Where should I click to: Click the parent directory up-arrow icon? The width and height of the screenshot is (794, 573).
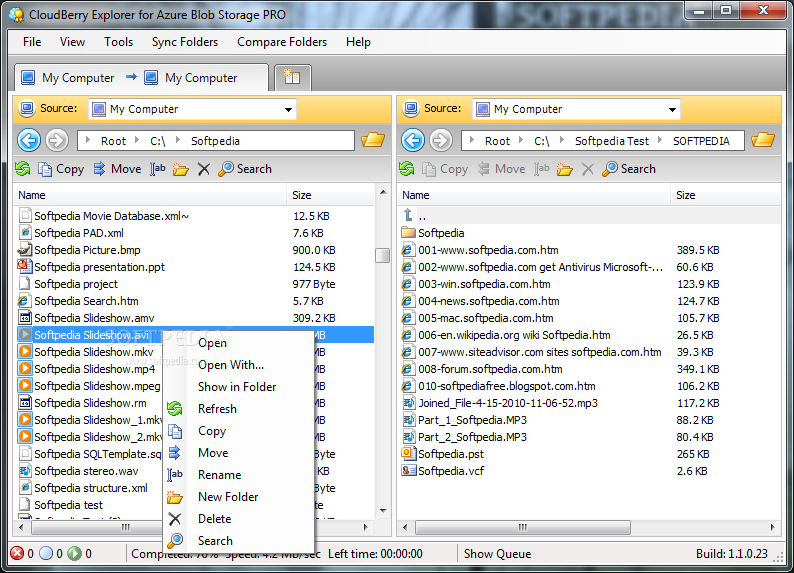tap(408, 215)
